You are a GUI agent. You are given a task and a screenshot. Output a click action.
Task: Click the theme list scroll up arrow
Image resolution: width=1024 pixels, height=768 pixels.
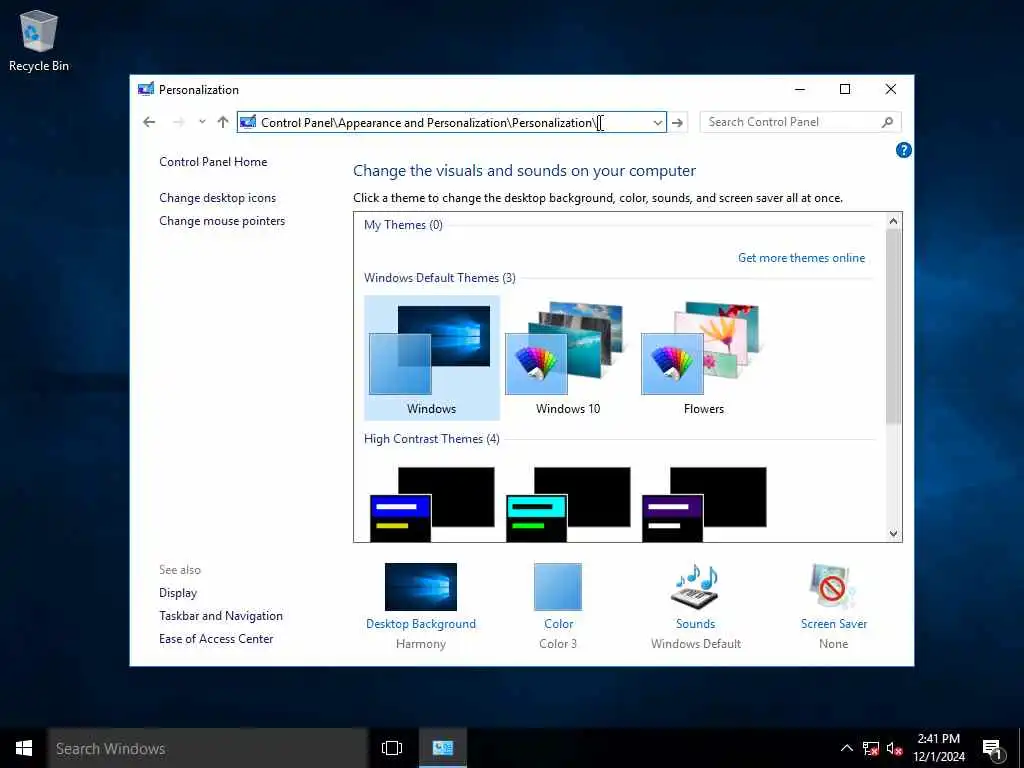click(893, 221)
